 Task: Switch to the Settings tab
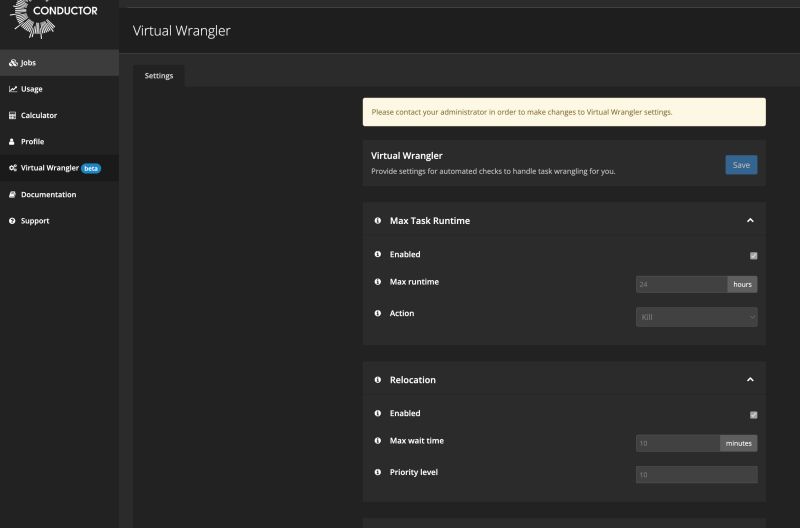159,76
